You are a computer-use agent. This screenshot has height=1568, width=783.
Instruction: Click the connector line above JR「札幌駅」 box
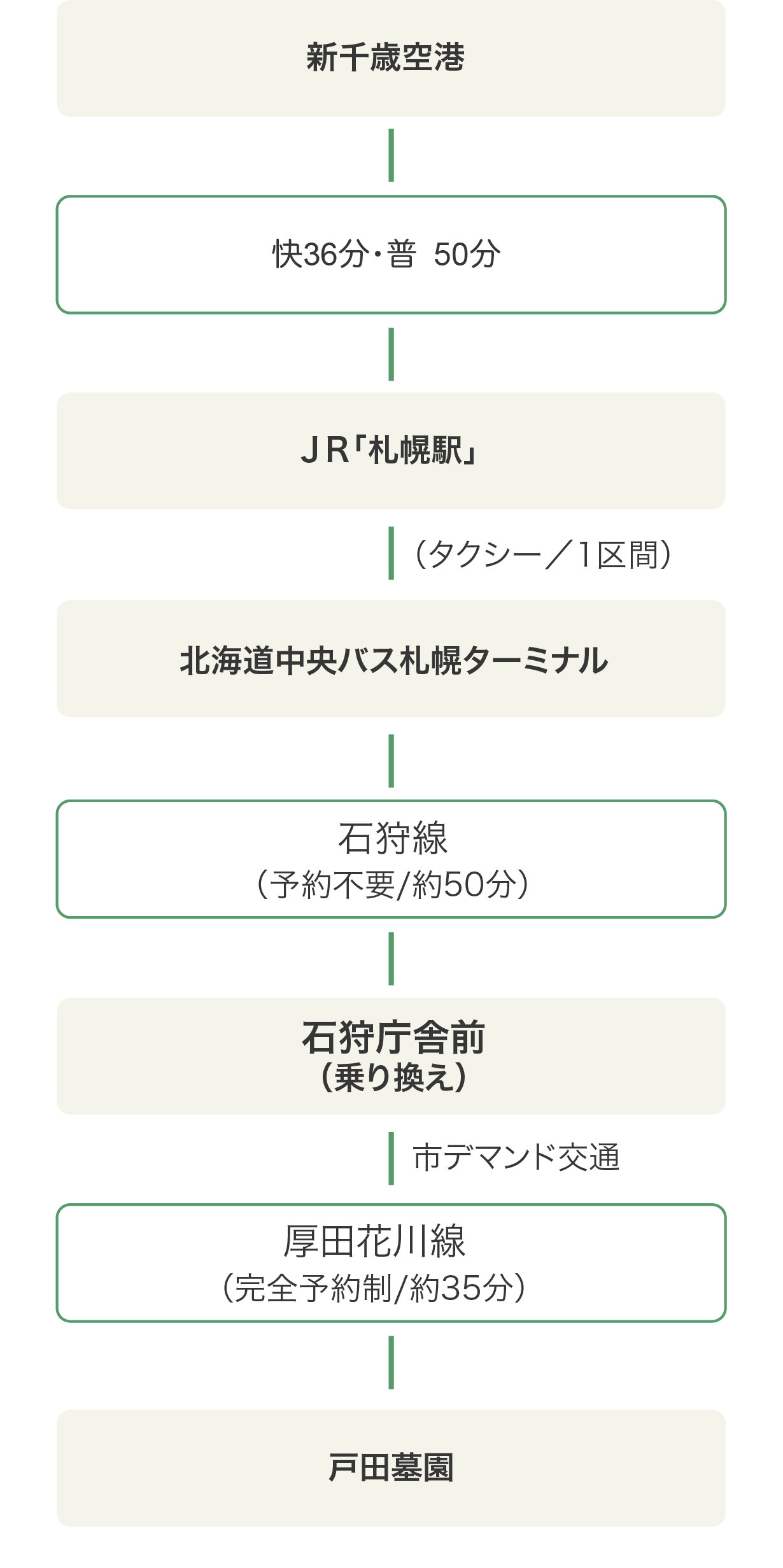pos(391,354)
